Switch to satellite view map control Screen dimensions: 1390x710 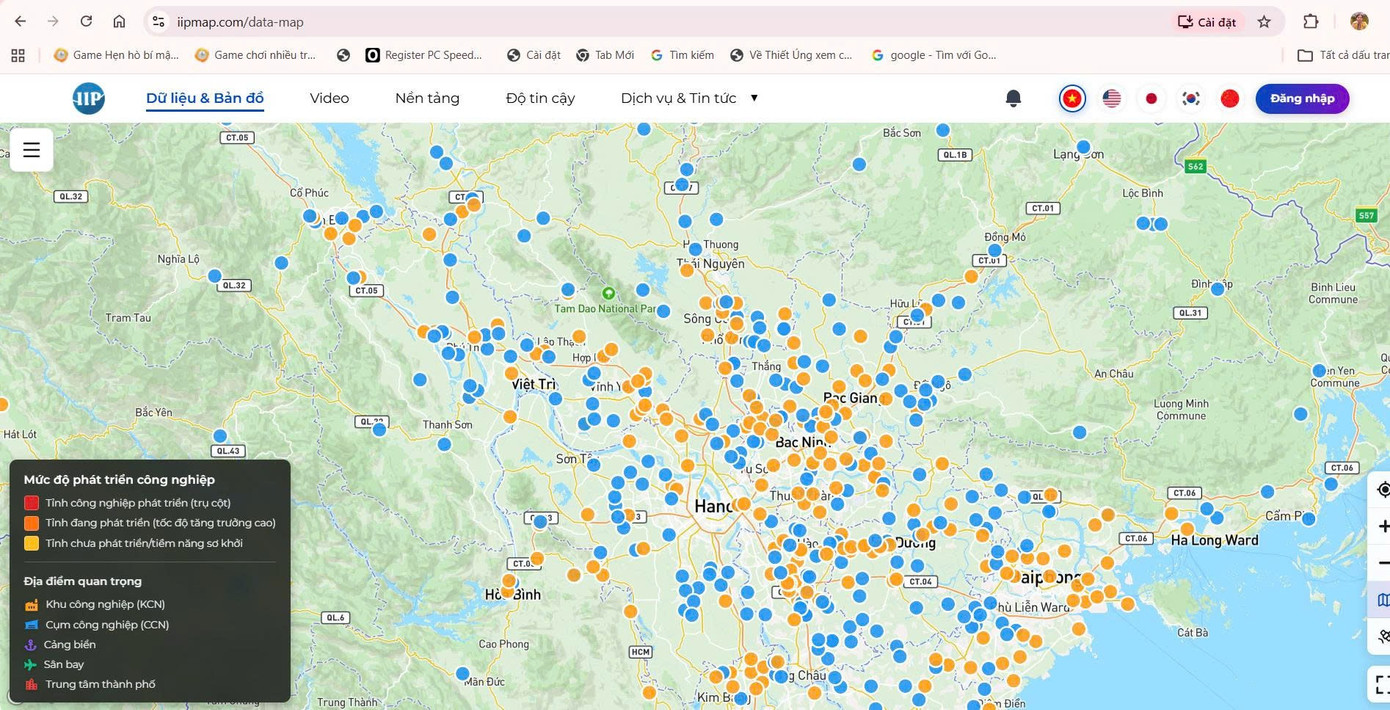click(x=1383, y=636)
